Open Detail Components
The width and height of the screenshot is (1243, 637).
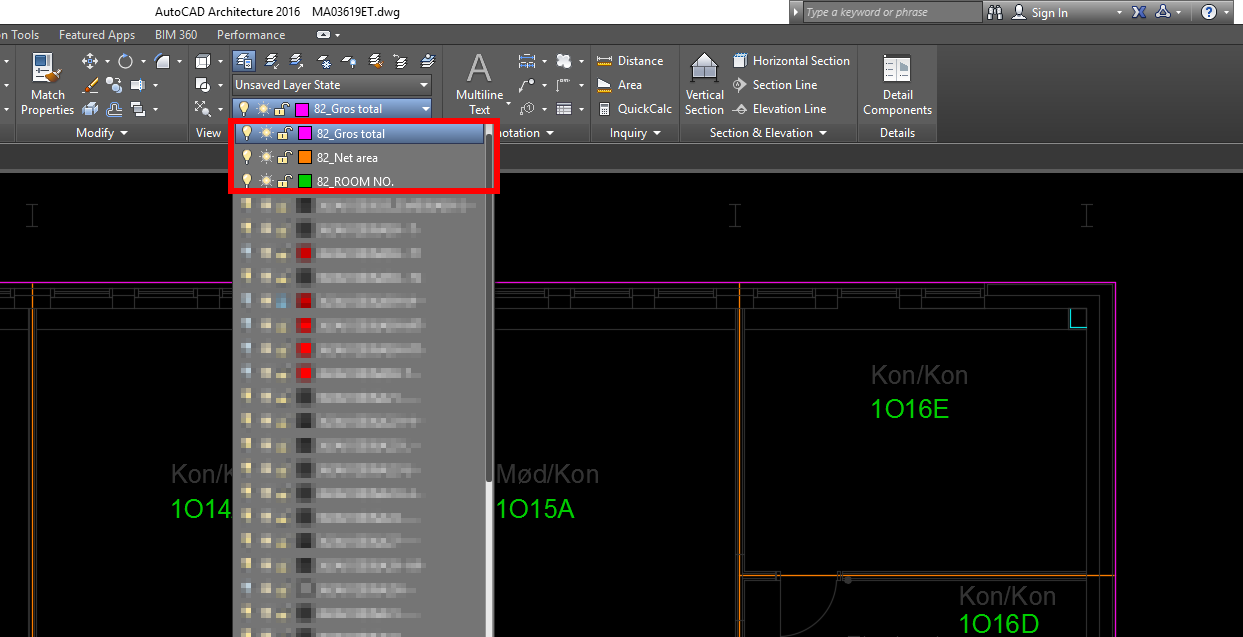point(897,85)
